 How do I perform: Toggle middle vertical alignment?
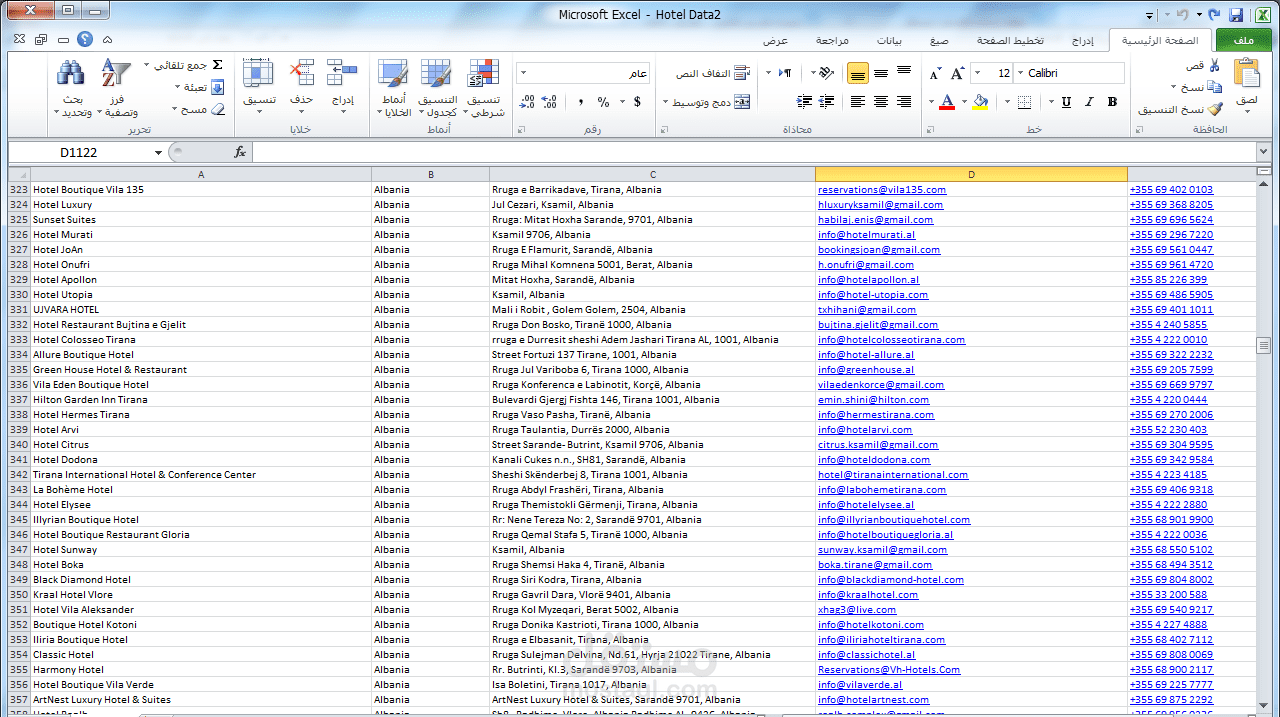coord(881,73)
